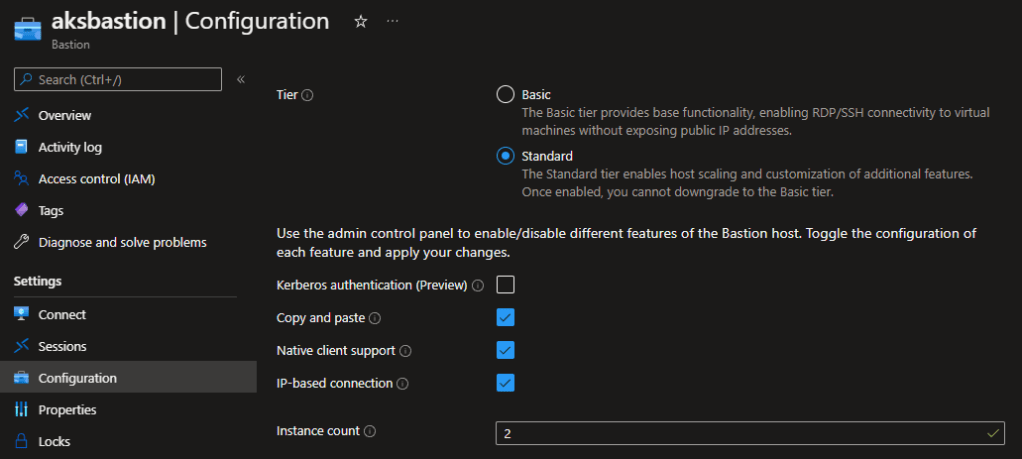Open the more options ellipsis menu

pos(392,21)
